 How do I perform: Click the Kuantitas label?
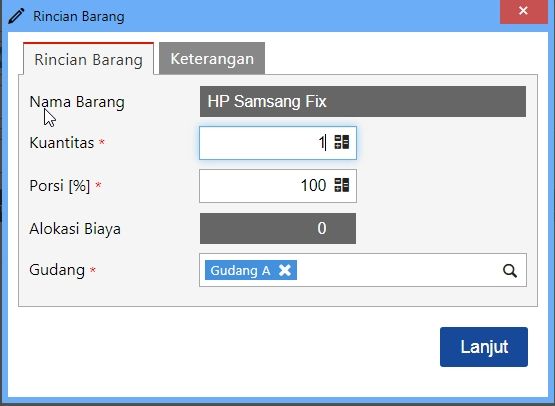coord(62,143)
